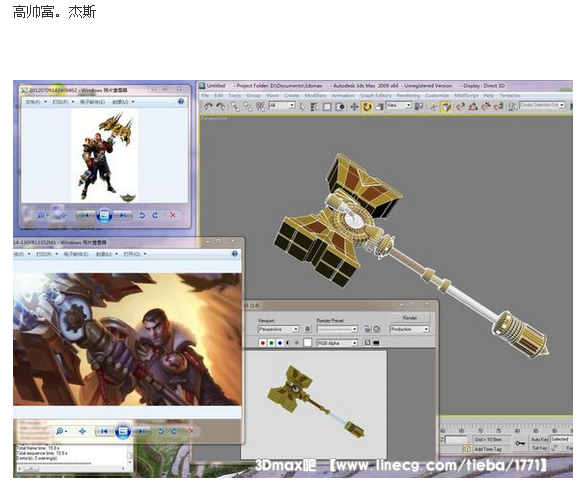Click the Use Pivot Point Center icon

419,107
